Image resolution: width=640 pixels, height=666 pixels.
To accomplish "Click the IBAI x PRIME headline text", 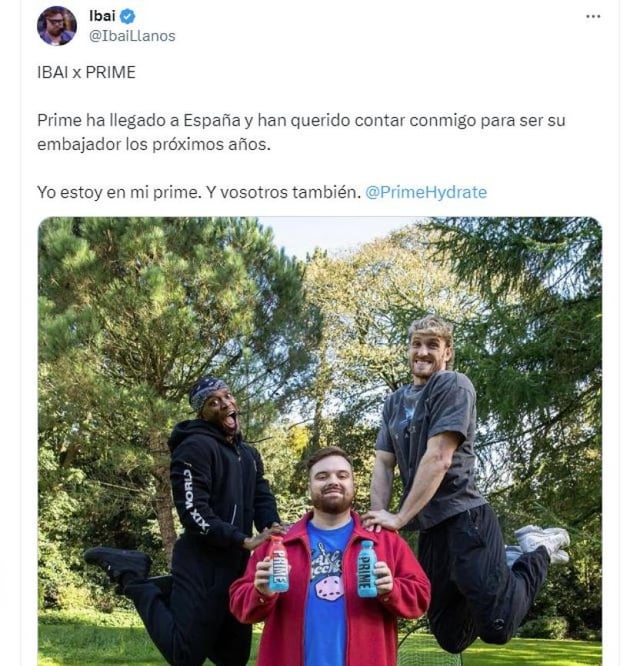I will [x=87, y=72].
